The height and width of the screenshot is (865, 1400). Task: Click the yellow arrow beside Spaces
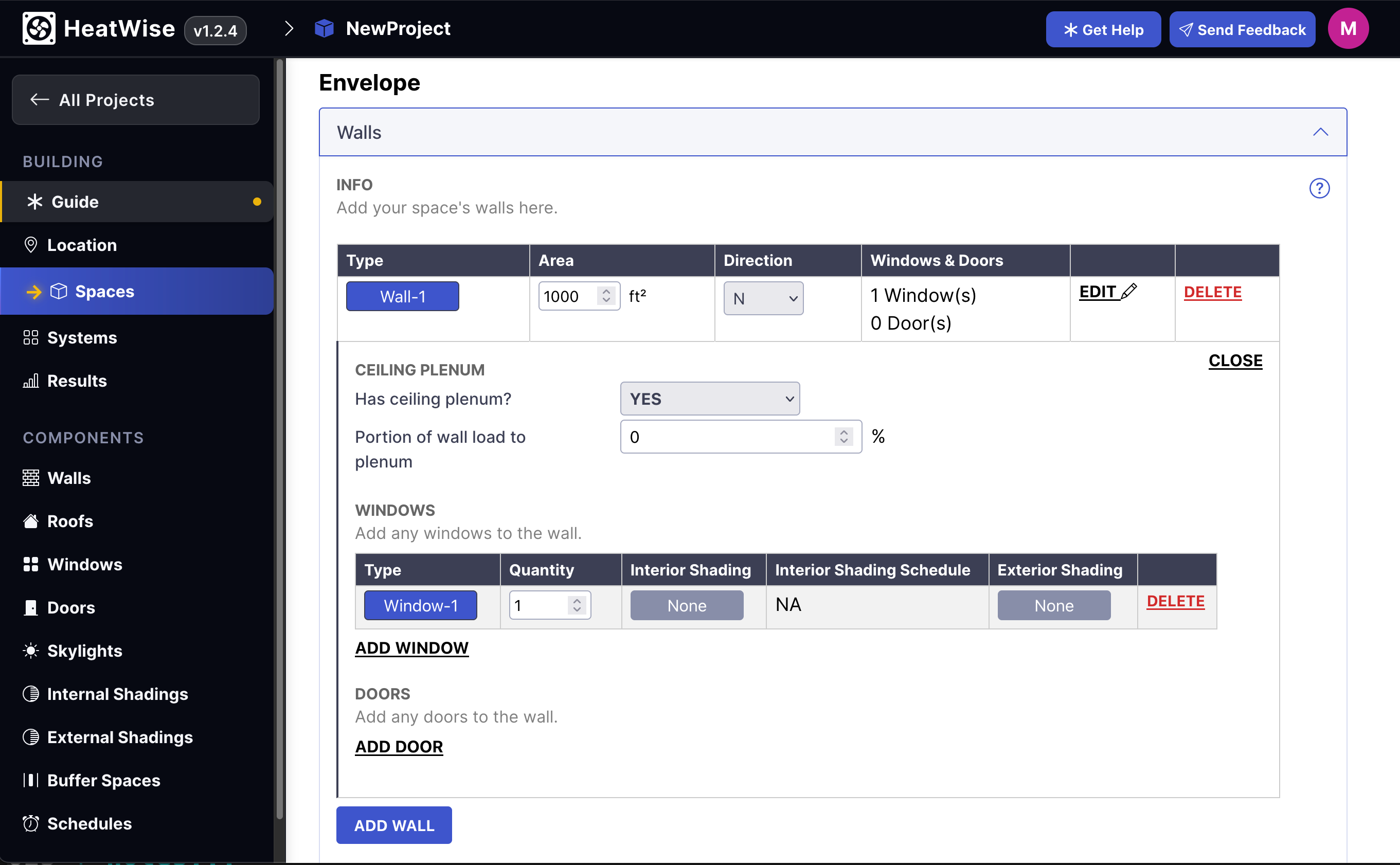coord(34,292)
